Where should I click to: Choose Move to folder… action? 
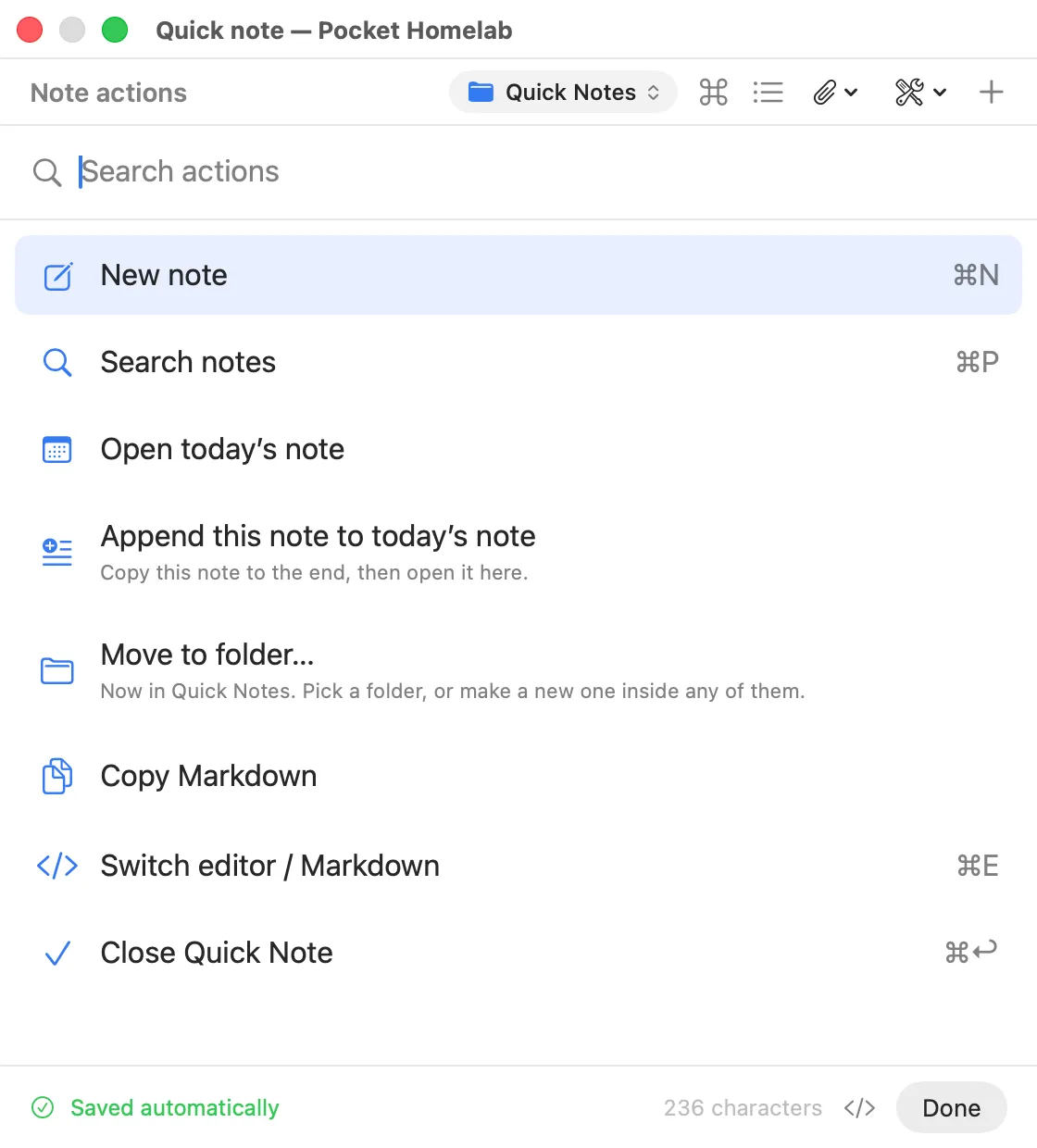[518, 671]
